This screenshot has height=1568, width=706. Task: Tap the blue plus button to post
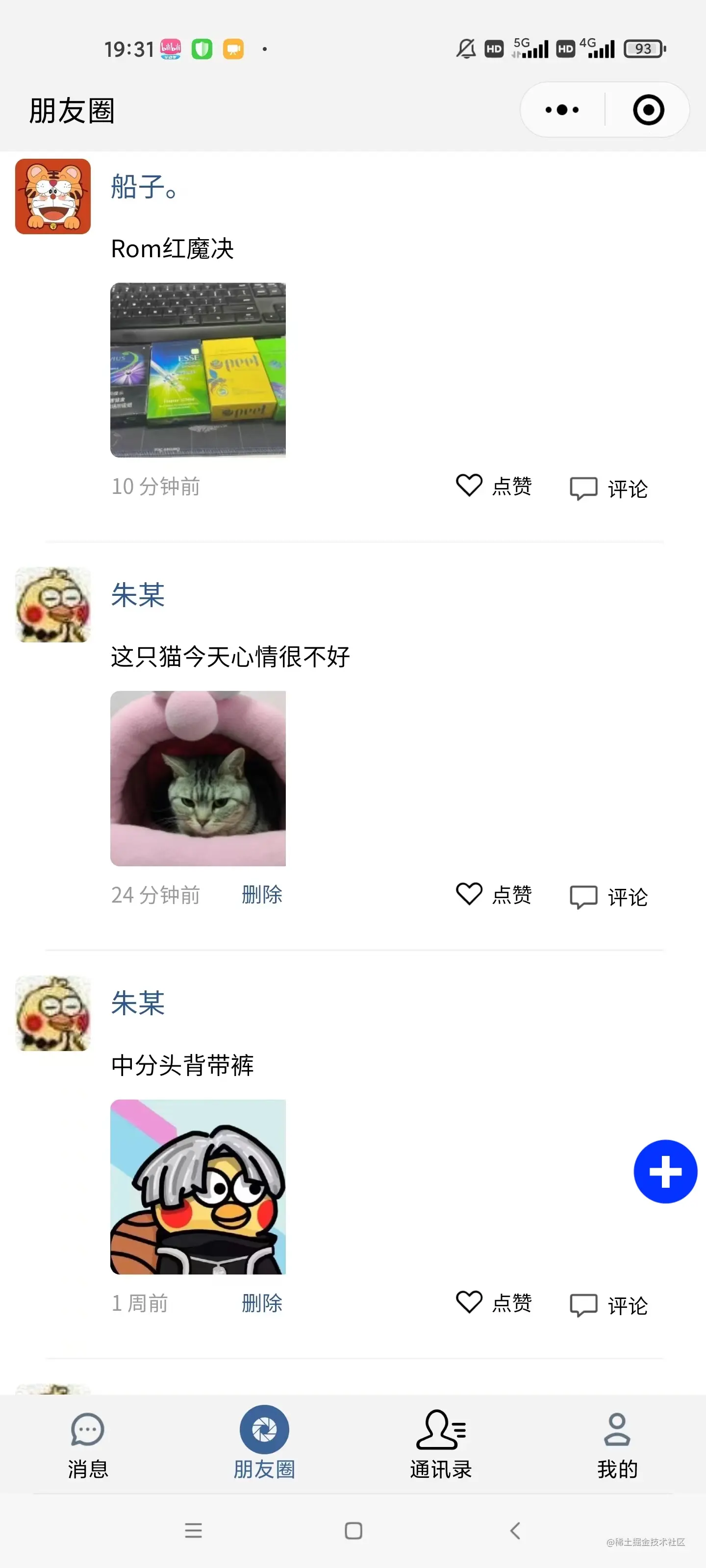pyautogui.click(x=665, y=1171)
